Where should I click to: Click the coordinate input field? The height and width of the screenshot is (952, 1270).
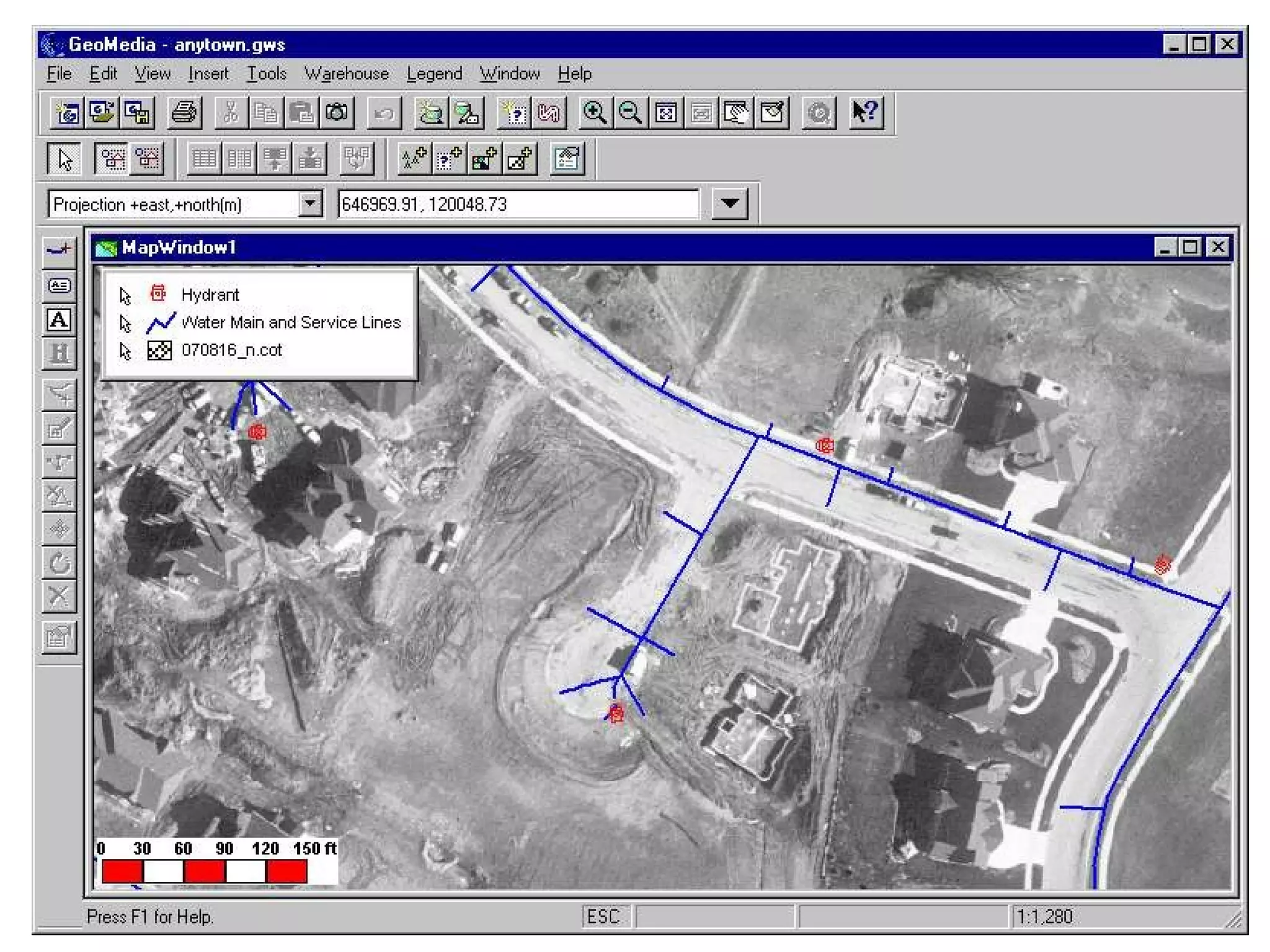tap(518, 204)
